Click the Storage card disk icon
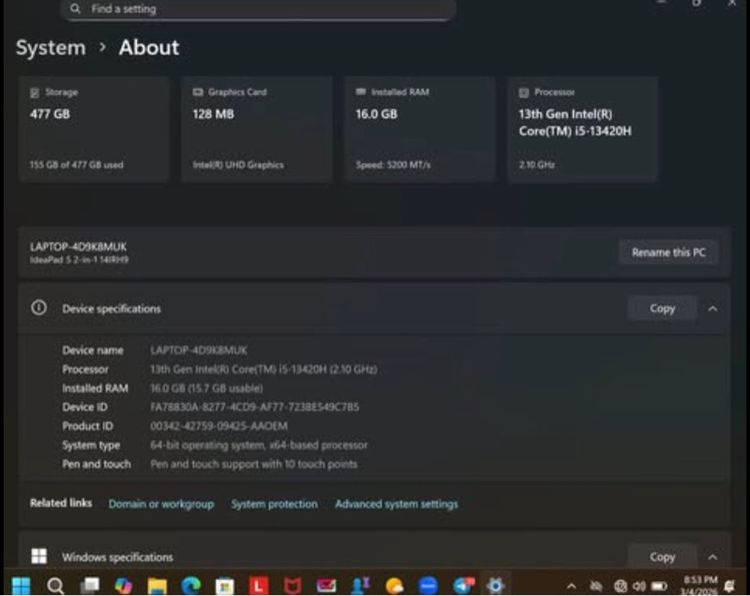Screen dimensions: 750x596 click(x=34, y=93)
